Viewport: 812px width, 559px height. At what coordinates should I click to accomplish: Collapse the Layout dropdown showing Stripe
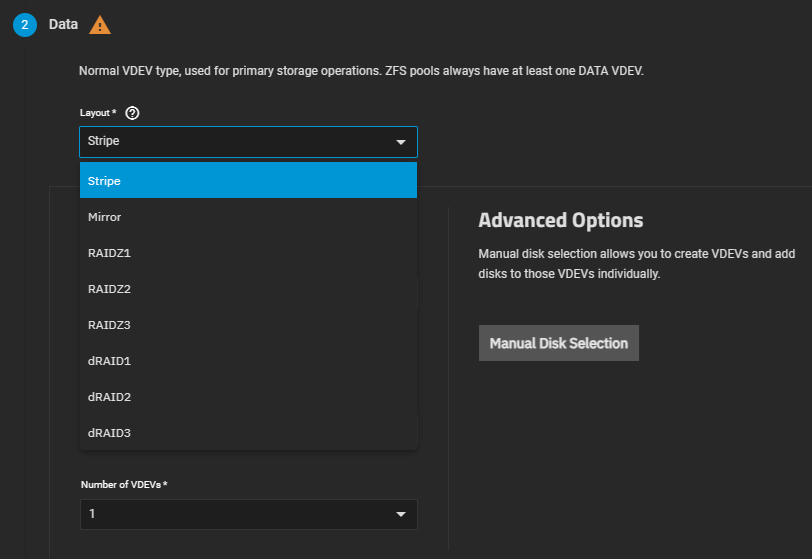248,141
